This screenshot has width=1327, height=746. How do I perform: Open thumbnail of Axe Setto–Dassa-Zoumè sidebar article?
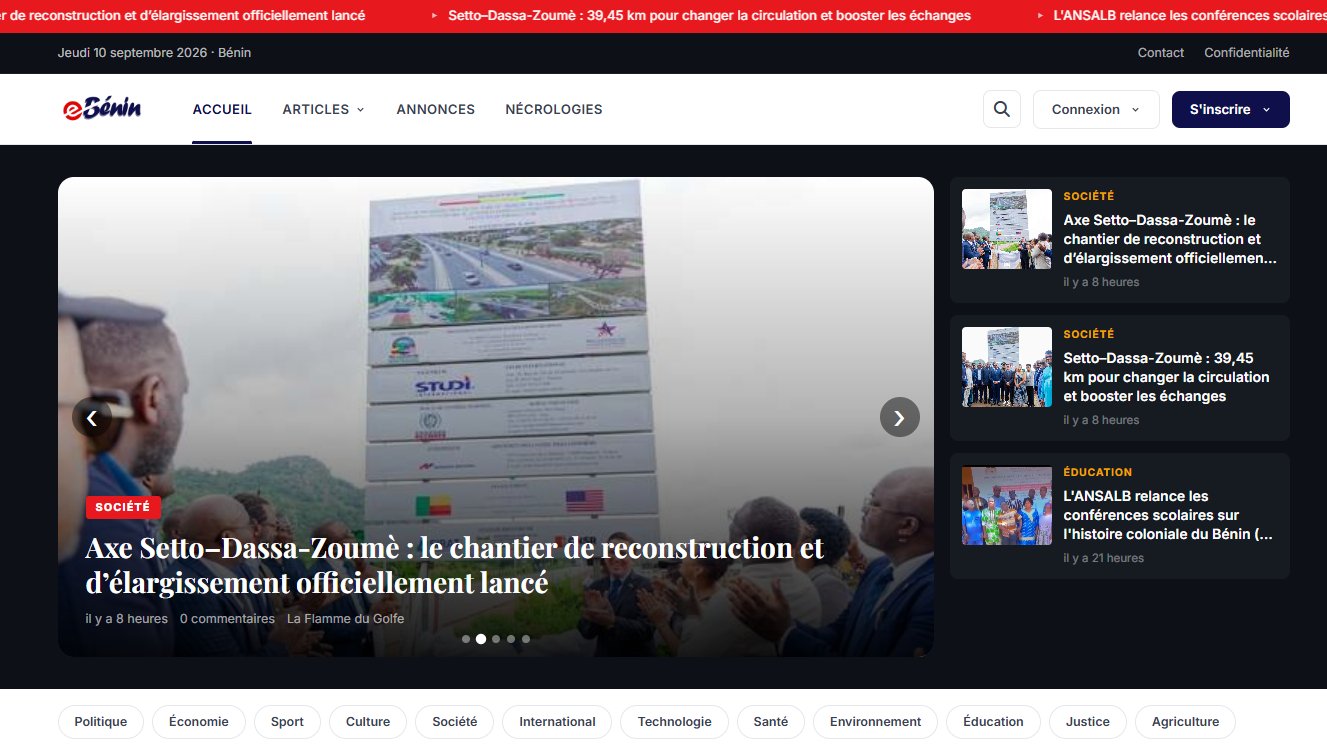tap(1007, 229)
